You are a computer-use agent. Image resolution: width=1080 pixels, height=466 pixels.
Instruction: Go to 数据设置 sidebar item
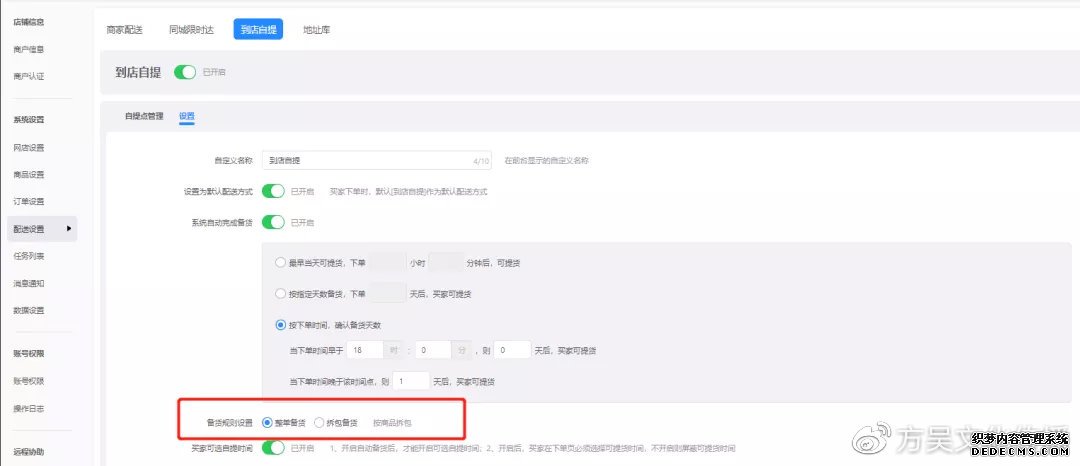(x=29, y=310)
